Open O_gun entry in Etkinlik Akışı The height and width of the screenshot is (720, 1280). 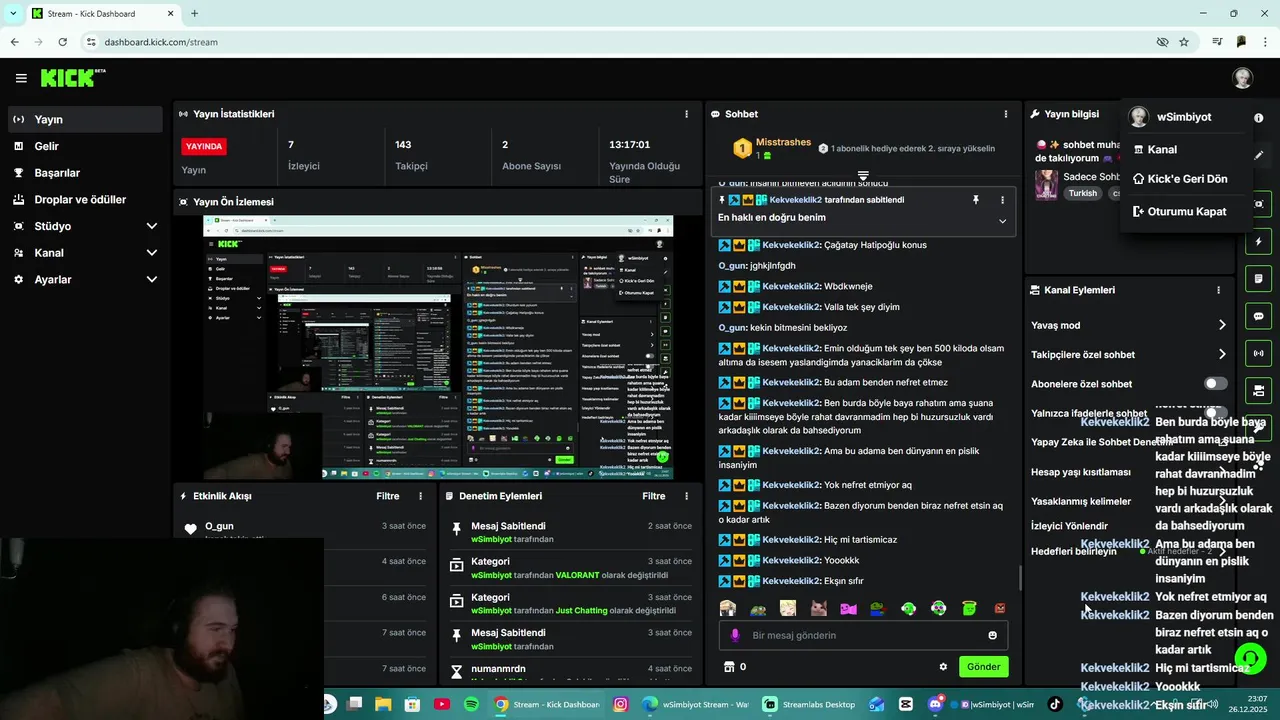(219, 526)
